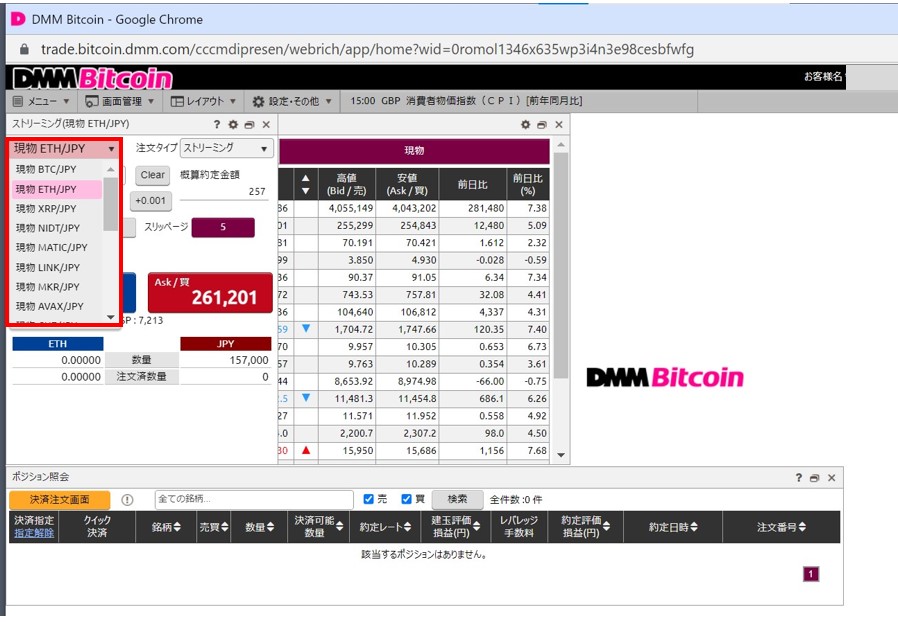The width and height of the screenshot is (898, 622).
Task: Select 現物 MKR/JPY from the list
Action: pos(57,287)
